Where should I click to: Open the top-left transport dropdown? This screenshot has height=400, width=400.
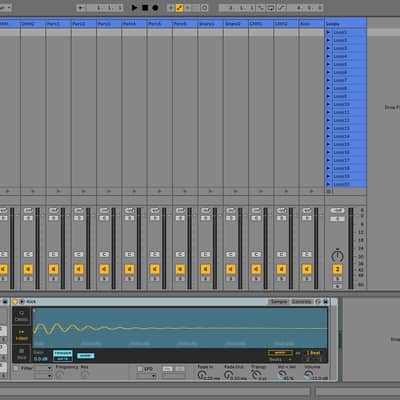5,7
